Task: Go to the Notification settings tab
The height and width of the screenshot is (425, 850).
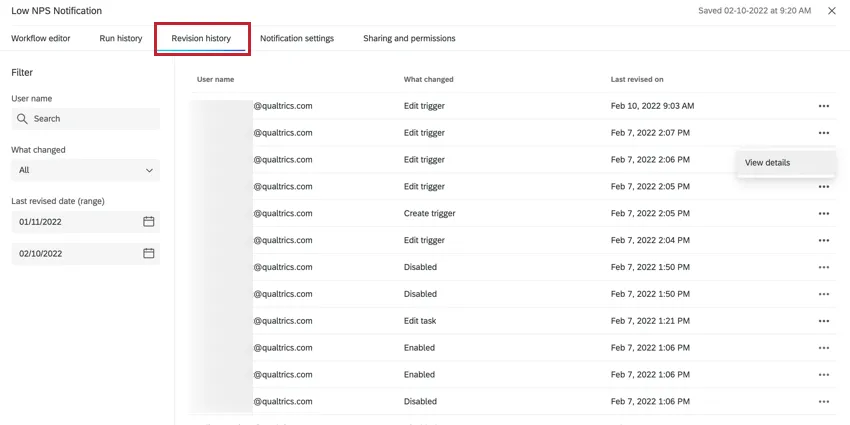Action: (297, 39)
